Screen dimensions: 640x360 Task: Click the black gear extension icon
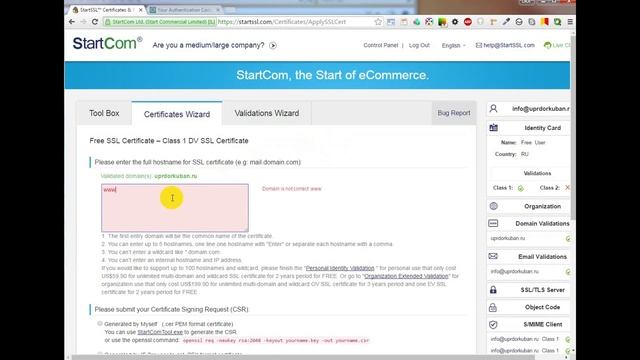(x=455, y=22)
